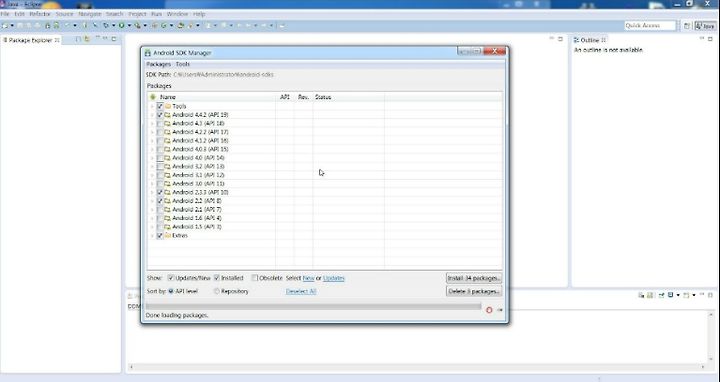Screen dimensions: 720x382
Task: Open the Debug button dropdown arrow
Action: [113, 25]
